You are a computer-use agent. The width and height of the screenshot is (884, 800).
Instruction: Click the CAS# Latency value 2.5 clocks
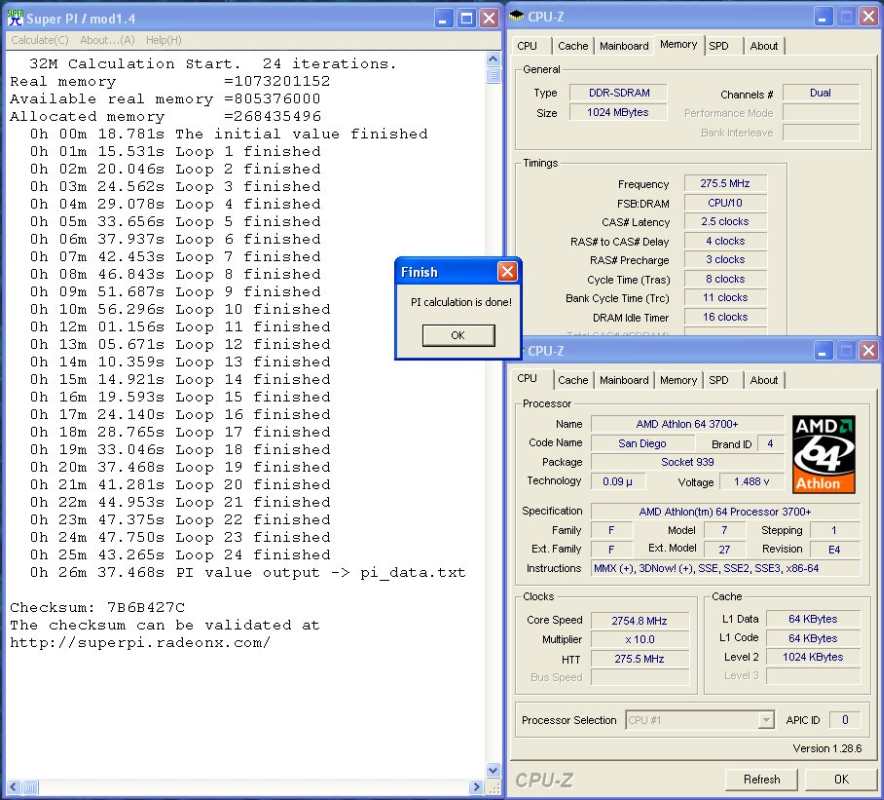tap(725, 222)
